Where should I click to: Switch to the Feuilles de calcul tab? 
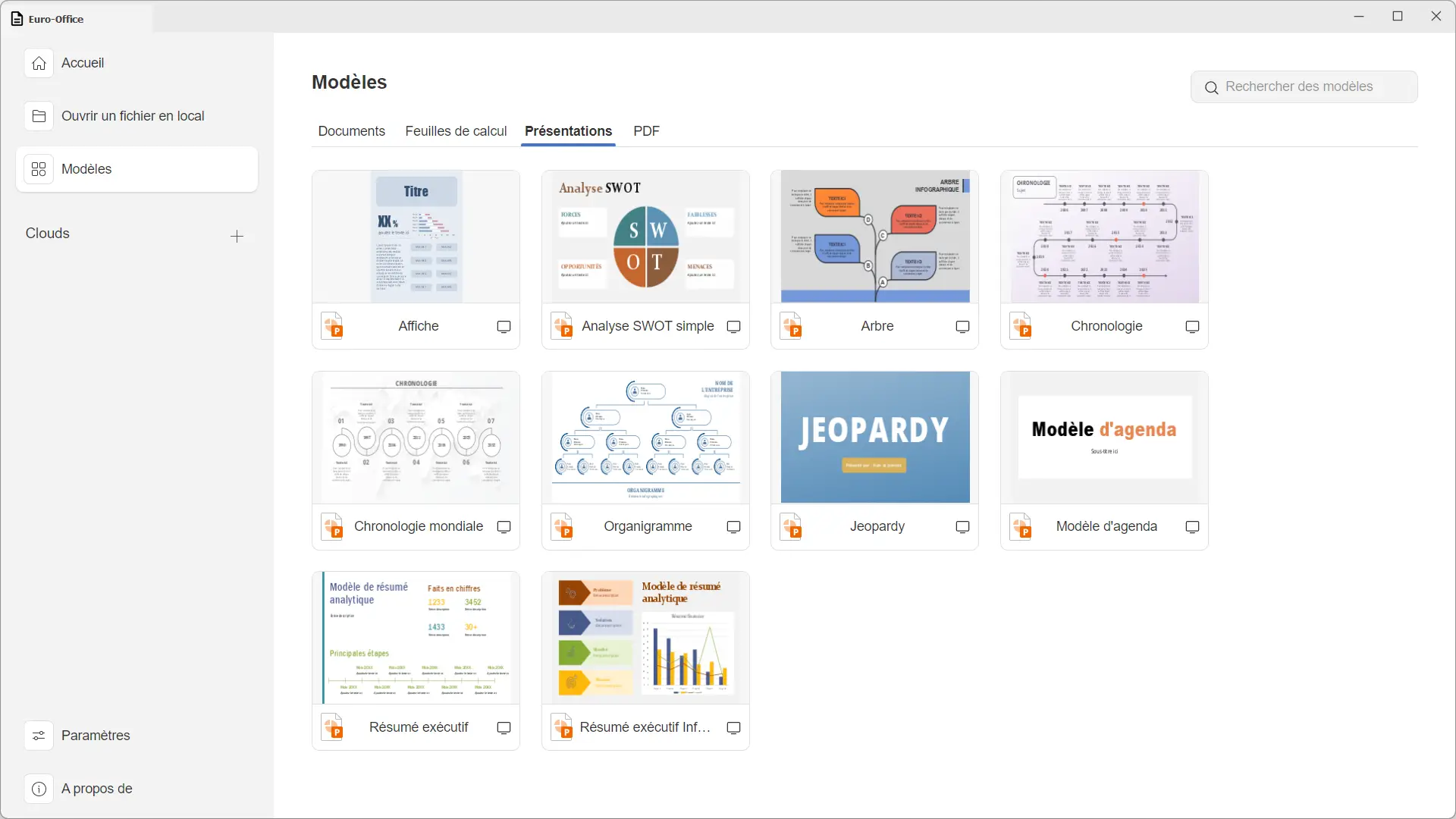pyautogui.click(x=456, y=131)
